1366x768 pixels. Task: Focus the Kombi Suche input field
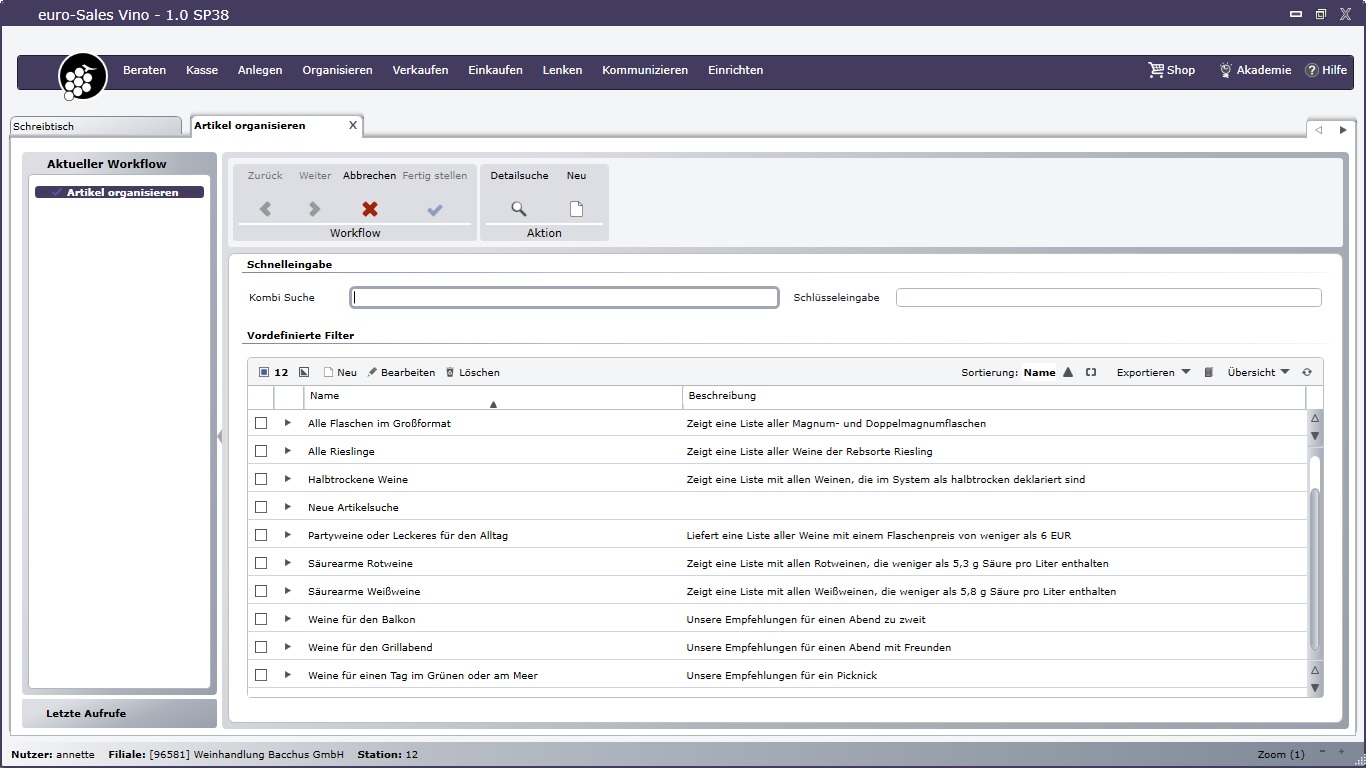564,297
